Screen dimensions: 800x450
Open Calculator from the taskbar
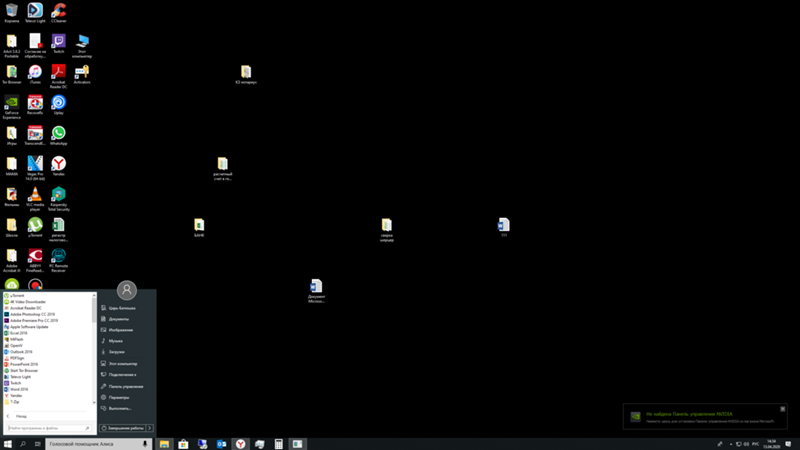point(279,444)
